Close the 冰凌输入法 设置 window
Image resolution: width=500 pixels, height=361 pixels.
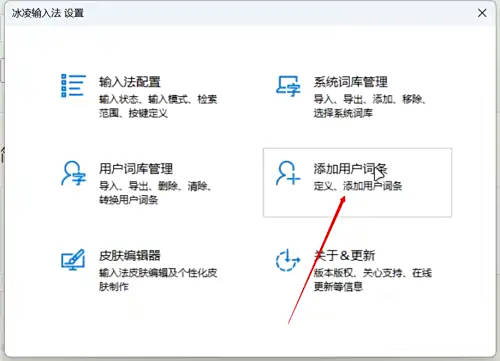click(x=482, y=13)
